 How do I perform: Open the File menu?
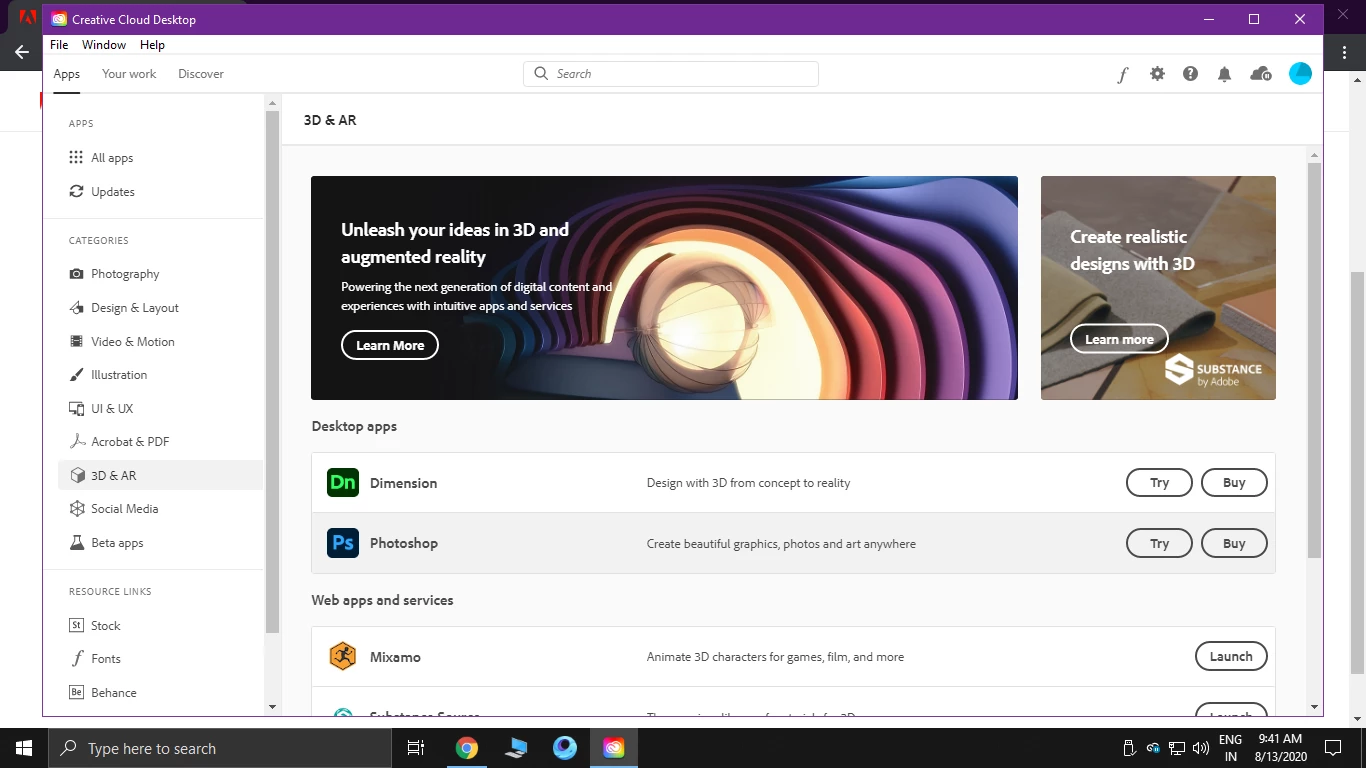[x=59, y=45]
